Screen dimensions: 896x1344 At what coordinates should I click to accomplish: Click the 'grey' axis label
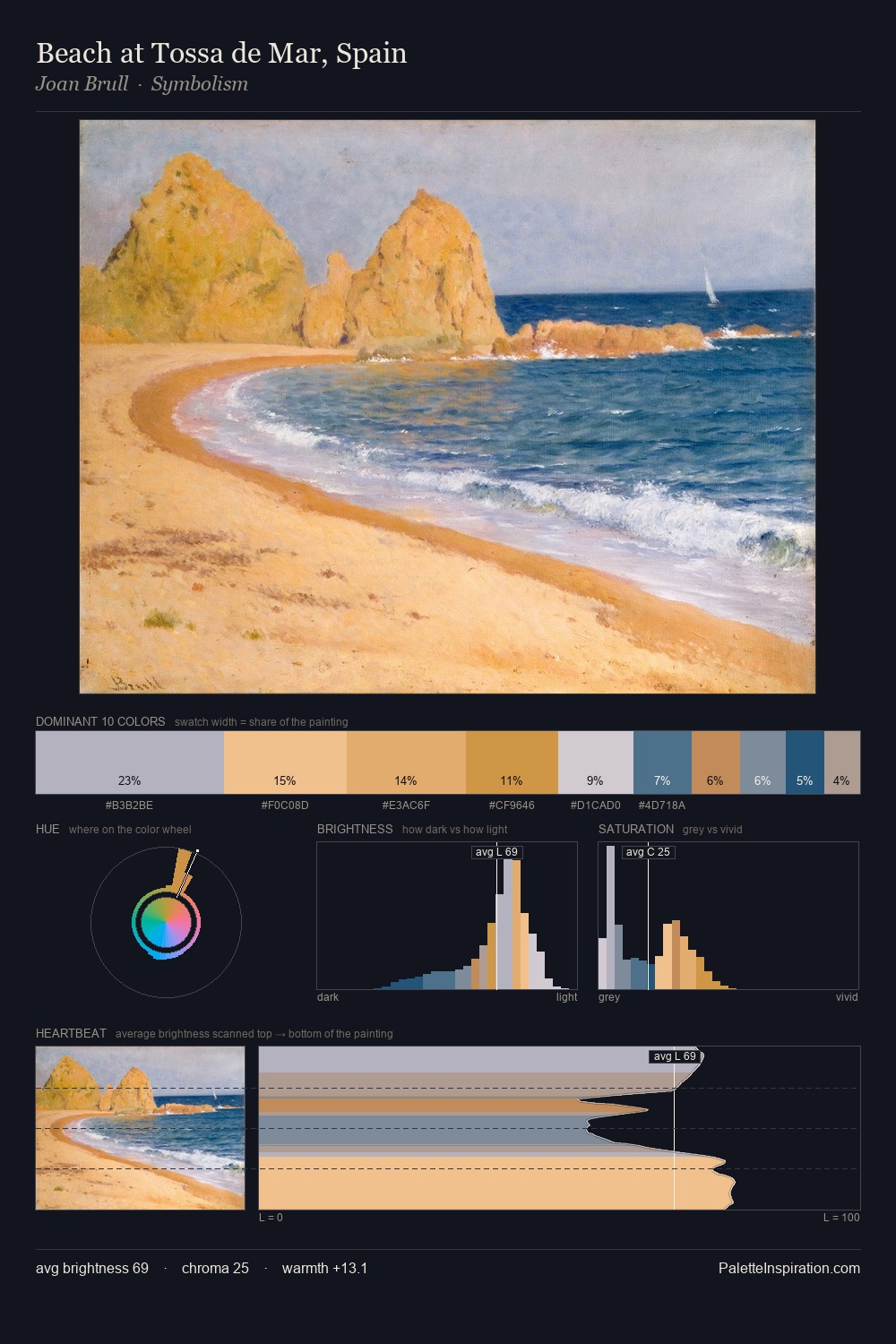pyautogui.click(x=609, y=997)
